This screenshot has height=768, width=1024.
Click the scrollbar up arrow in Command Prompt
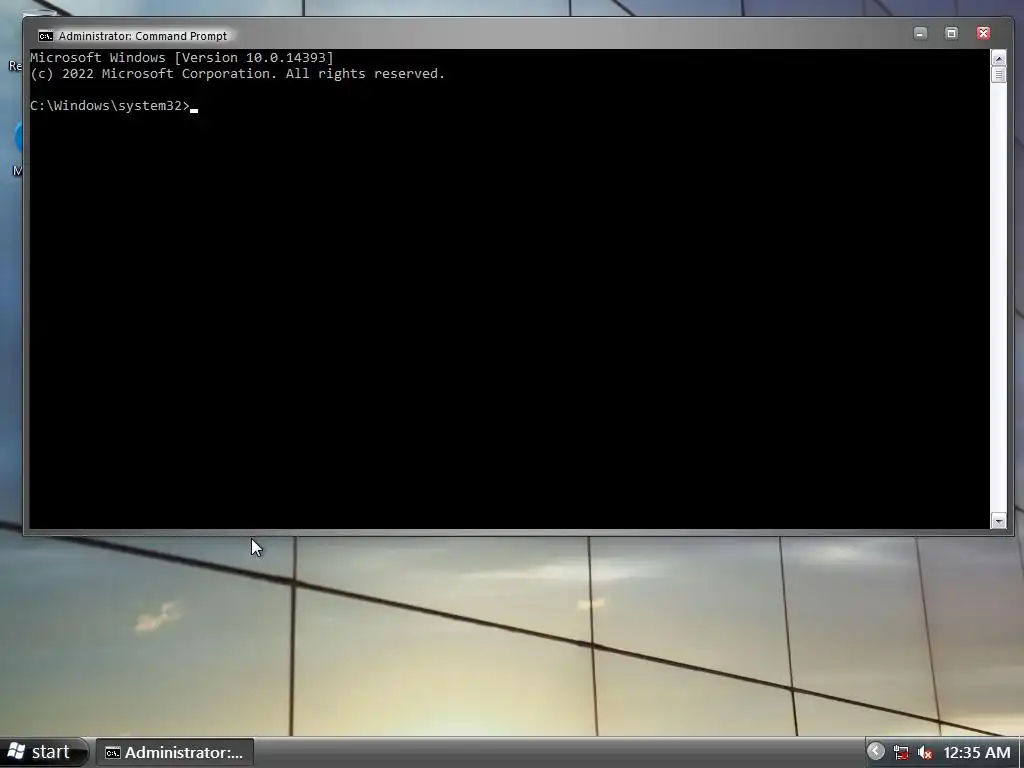click(998, 58)
